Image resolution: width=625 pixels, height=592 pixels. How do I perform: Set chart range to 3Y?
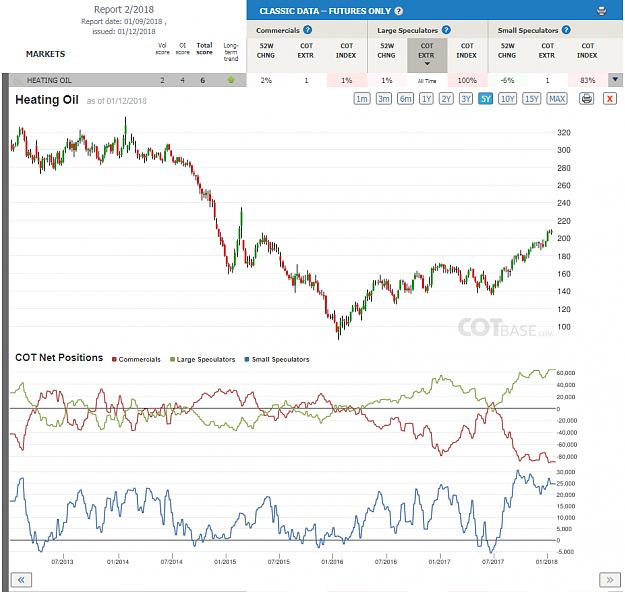pos(466,98)
